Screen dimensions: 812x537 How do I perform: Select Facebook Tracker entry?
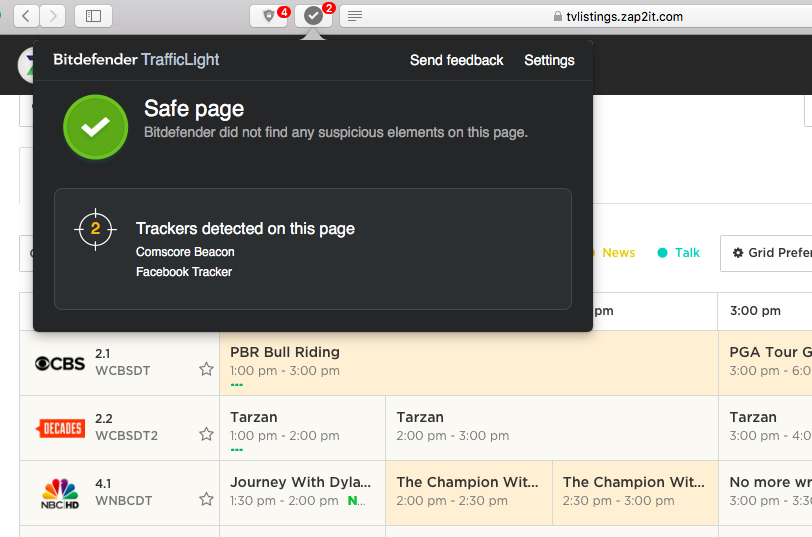184,272
